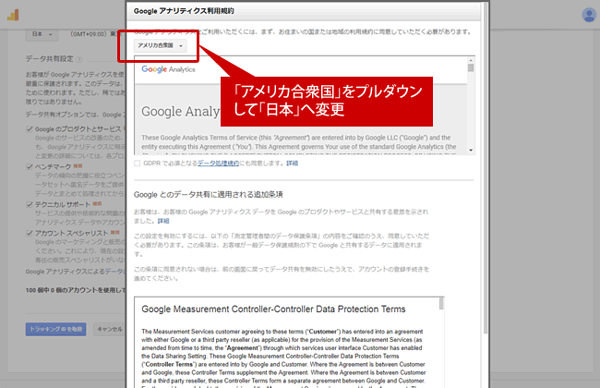Click the Google Analytics logo in terms frame
The image size is (600, 388).
click(168, 69)
